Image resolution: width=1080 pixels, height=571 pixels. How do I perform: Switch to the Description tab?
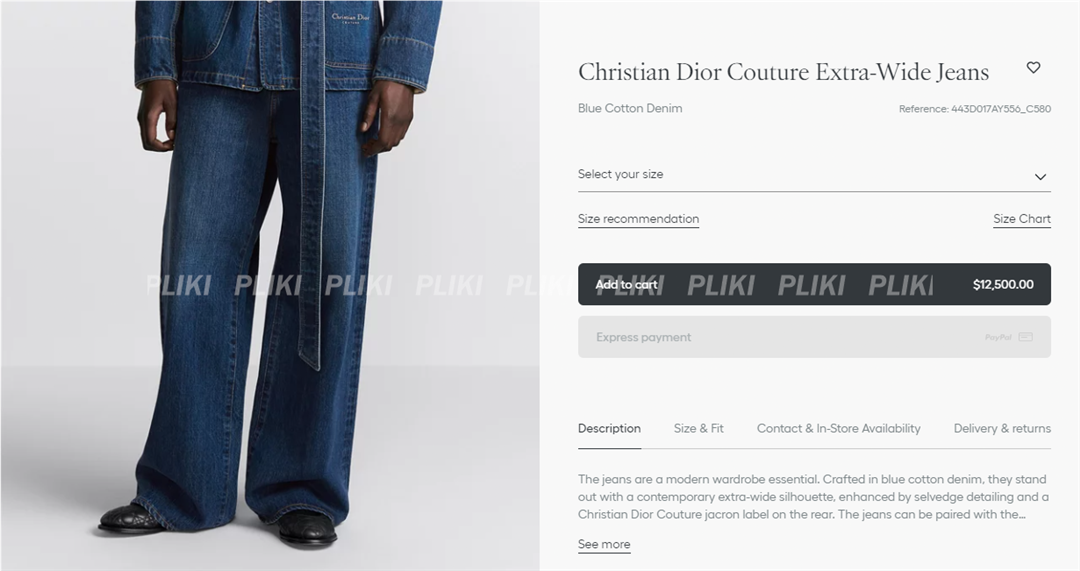(x=609, y=428)
